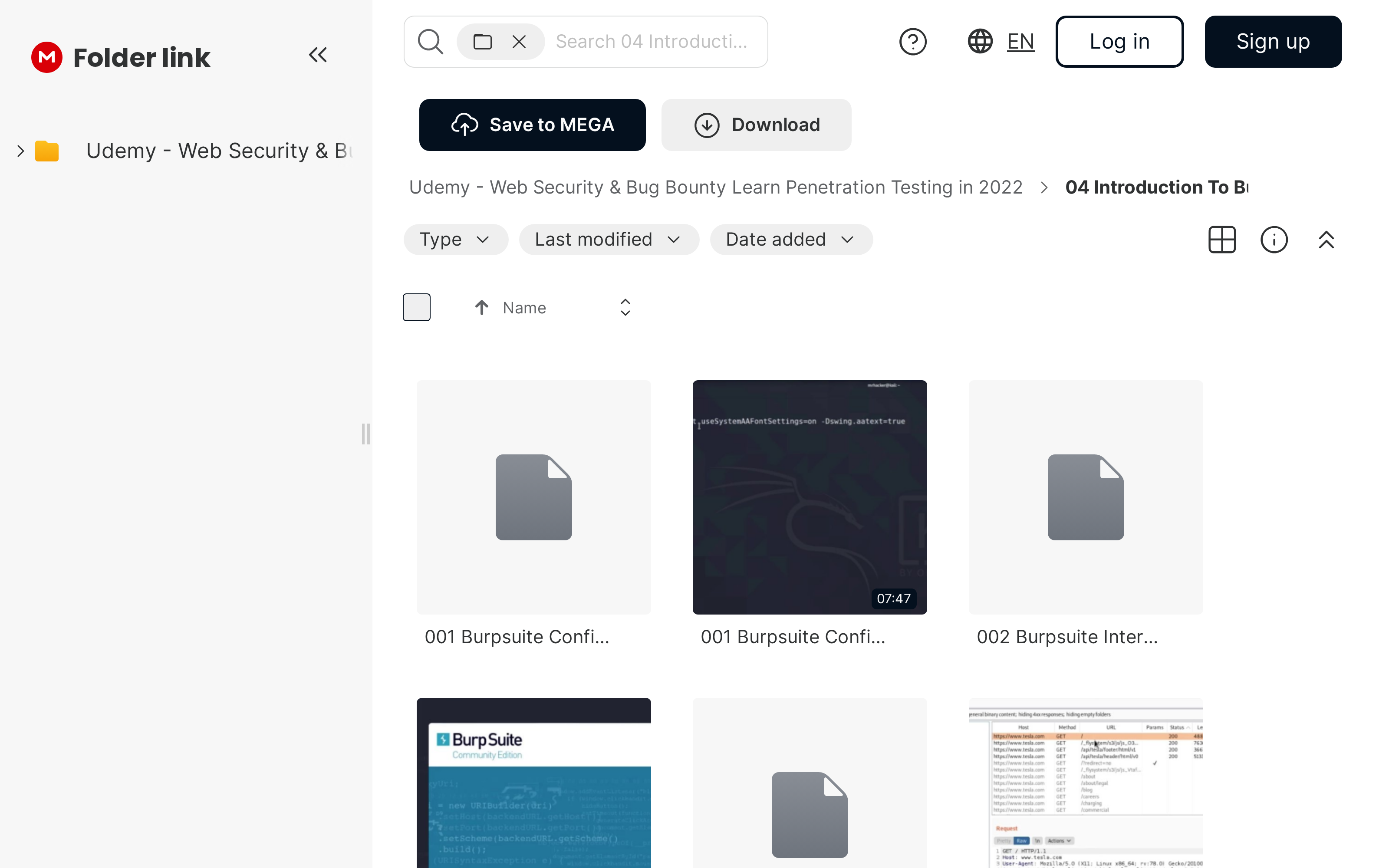Click the MEGA logo icon
The width and height of the screenshot is (1389, 868).
pyautogui.click(x=46, y=57)
